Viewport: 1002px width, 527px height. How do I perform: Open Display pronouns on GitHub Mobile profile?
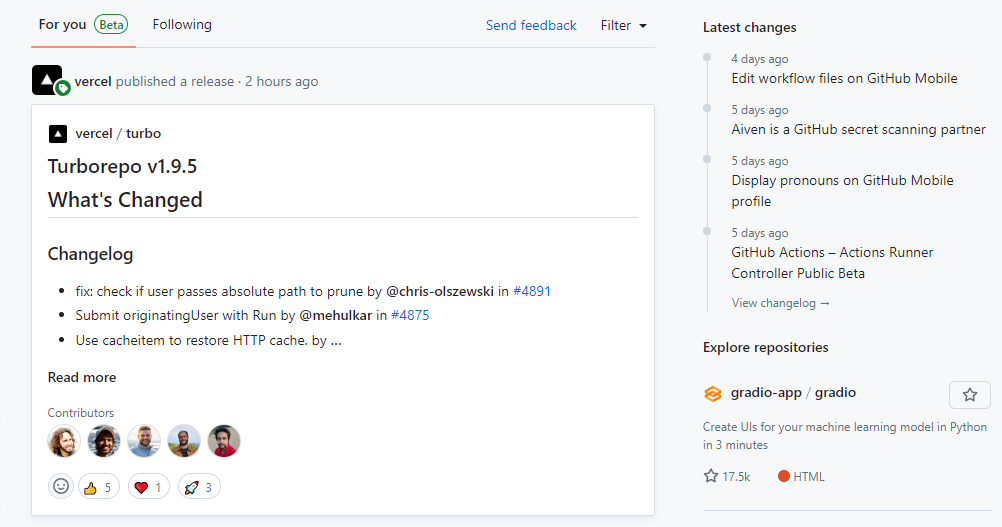[x=842, y=191]
